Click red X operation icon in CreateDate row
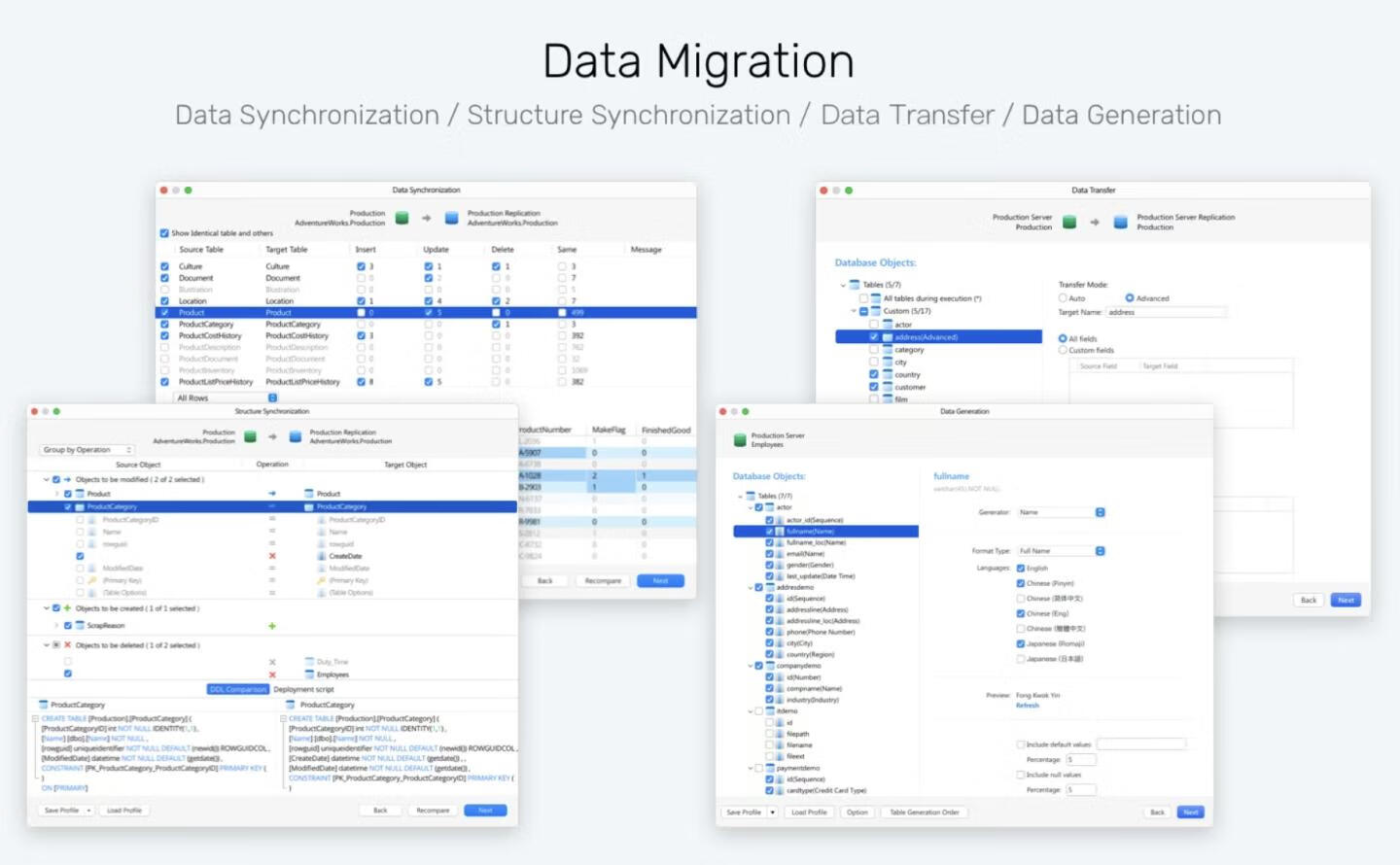The width and height of the screenshot is (1400, 865). point(272,556)
